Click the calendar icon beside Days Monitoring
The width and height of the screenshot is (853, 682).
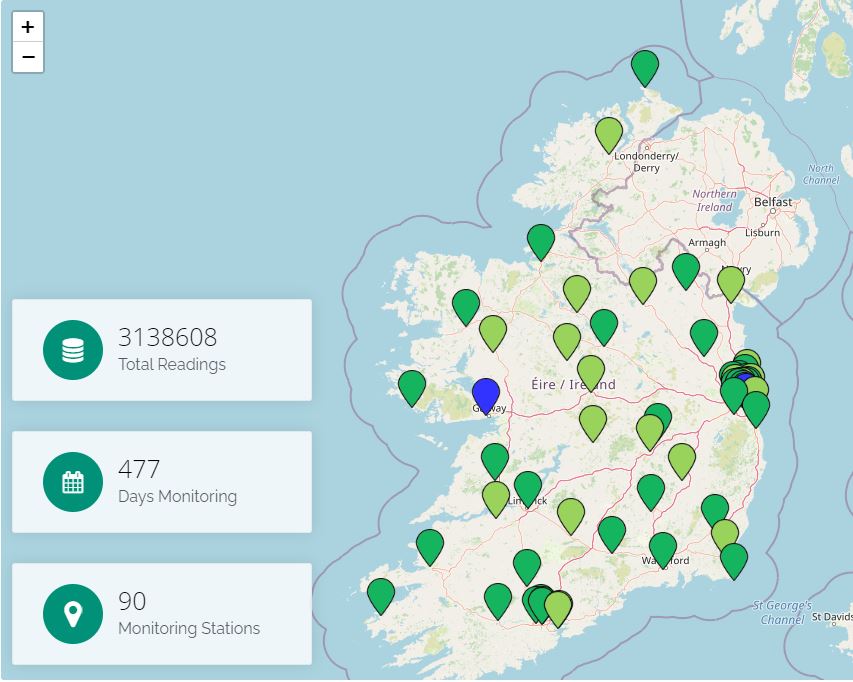tap(72, 482)
